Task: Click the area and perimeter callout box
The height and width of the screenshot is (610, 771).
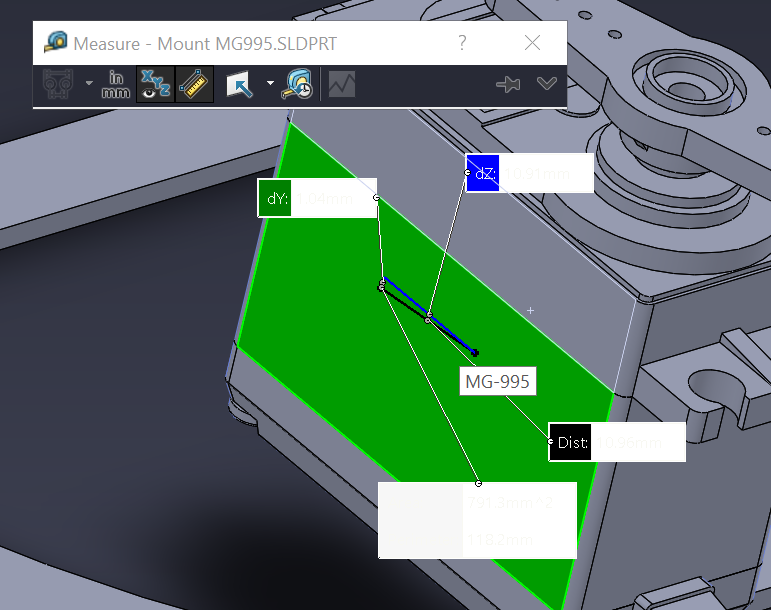Action: [x=477, y=520]
